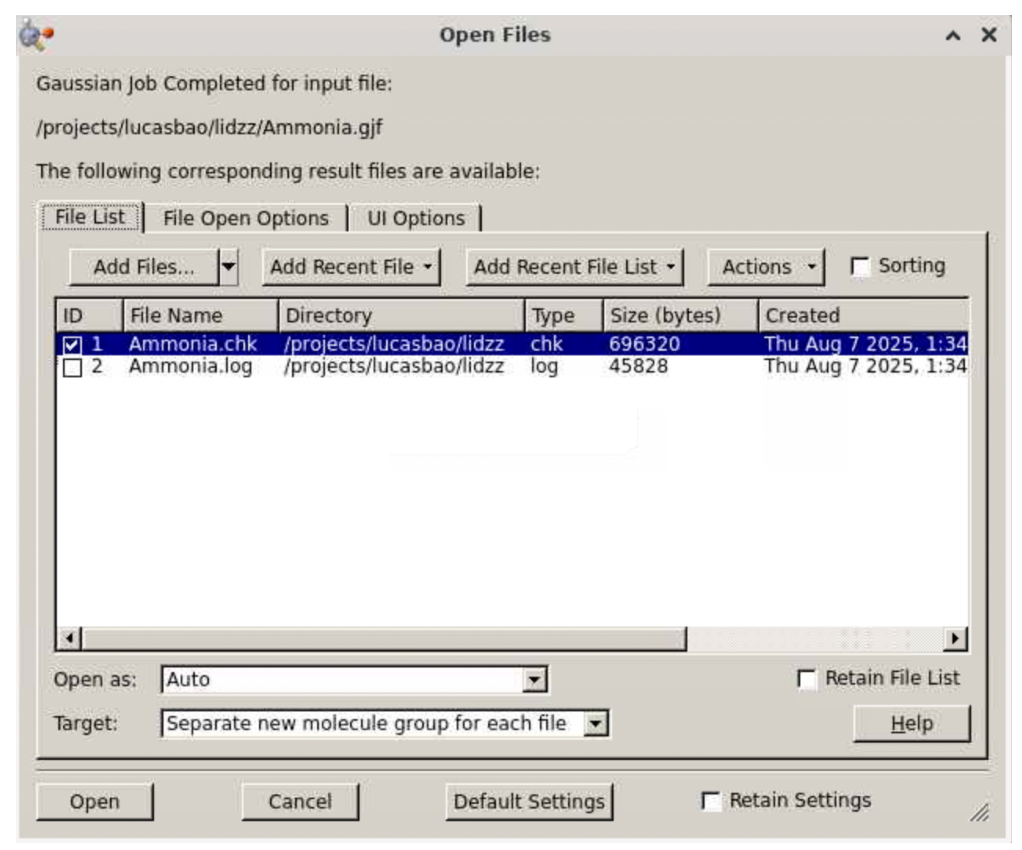Click the right horizontal scrollbar arrow

point(956,638)
